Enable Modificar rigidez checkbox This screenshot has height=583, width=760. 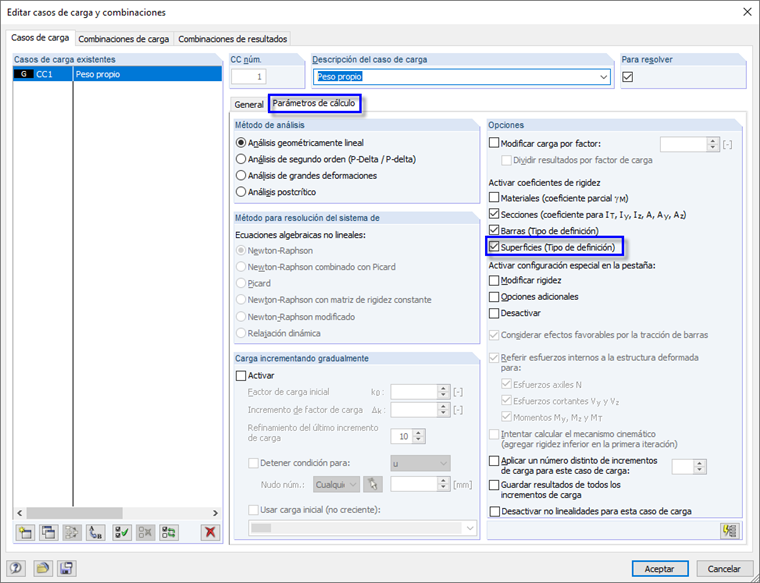tap(494, 280)
